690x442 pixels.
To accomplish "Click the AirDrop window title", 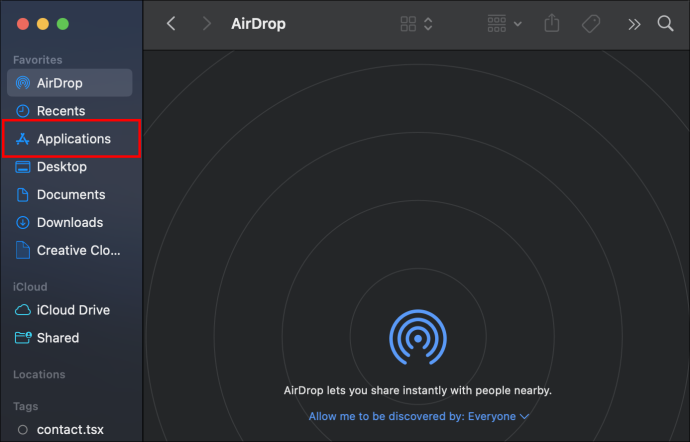I will point(259,24).
